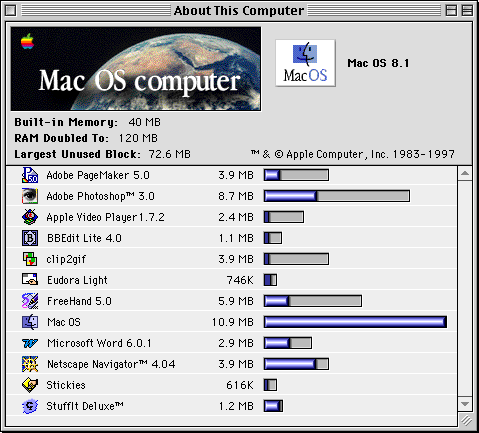Image resolution: width=479 pixels, height=433 pixels.
Task: Click the window zoom box
Action: pyautogui.click(x=451, y=11)
